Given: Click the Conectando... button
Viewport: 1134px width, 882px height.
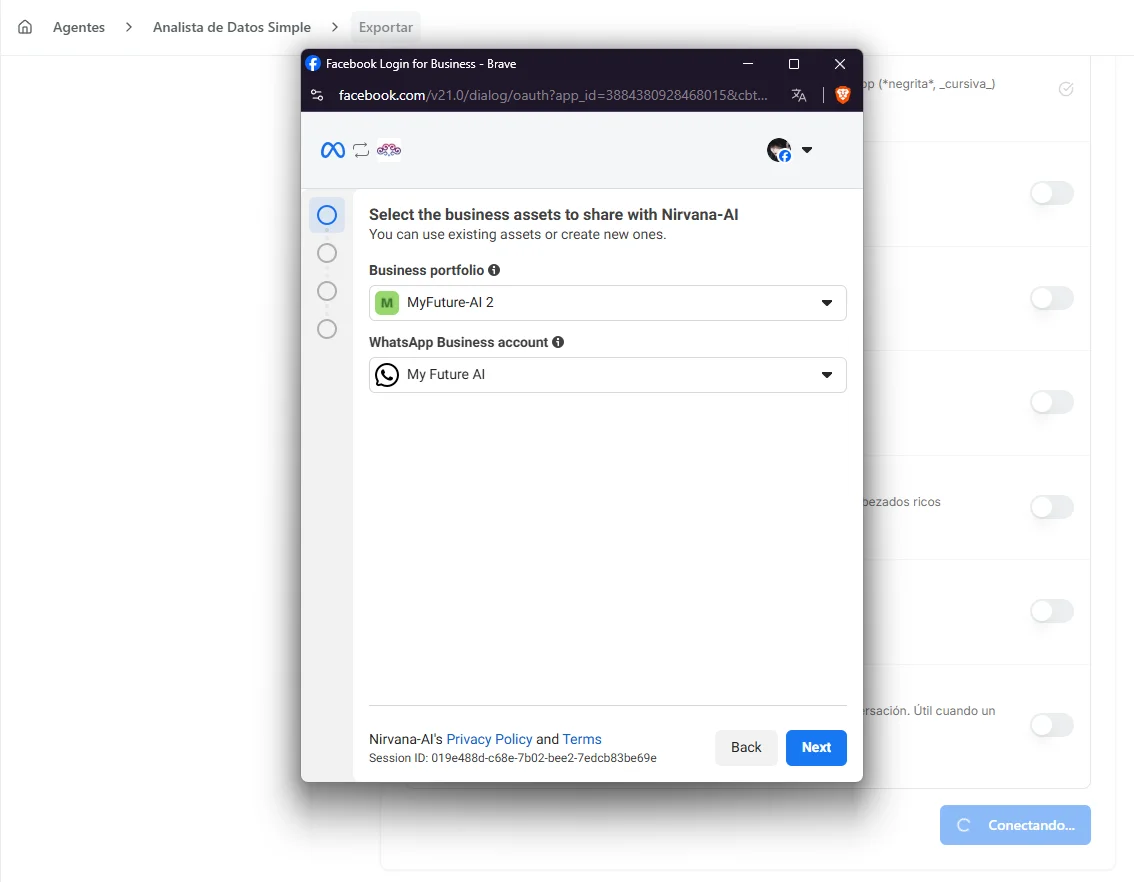Looking at the screenshot, I should [1015, 825].
